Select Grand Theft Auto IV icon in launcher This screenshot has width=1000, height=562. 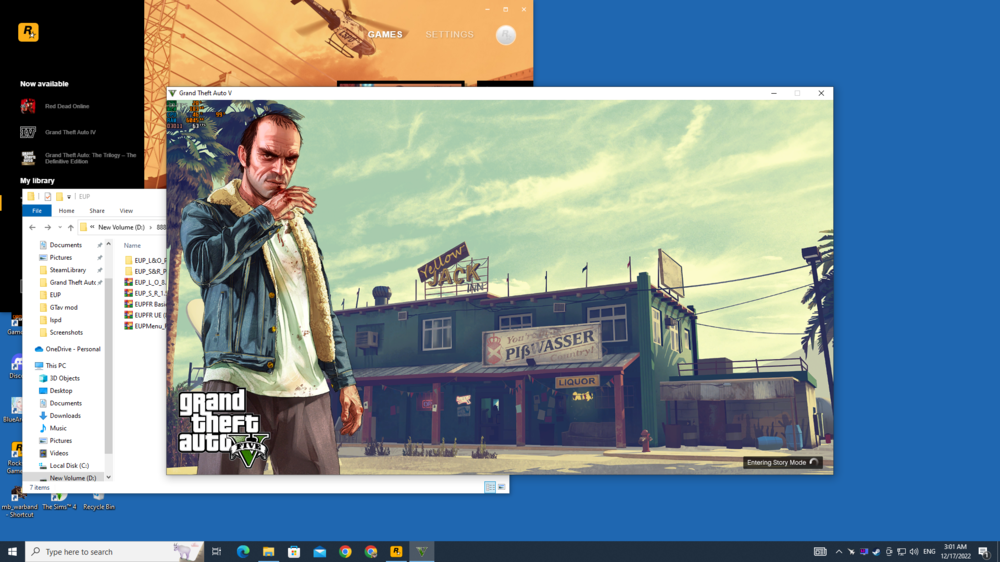tap(27, 132)
